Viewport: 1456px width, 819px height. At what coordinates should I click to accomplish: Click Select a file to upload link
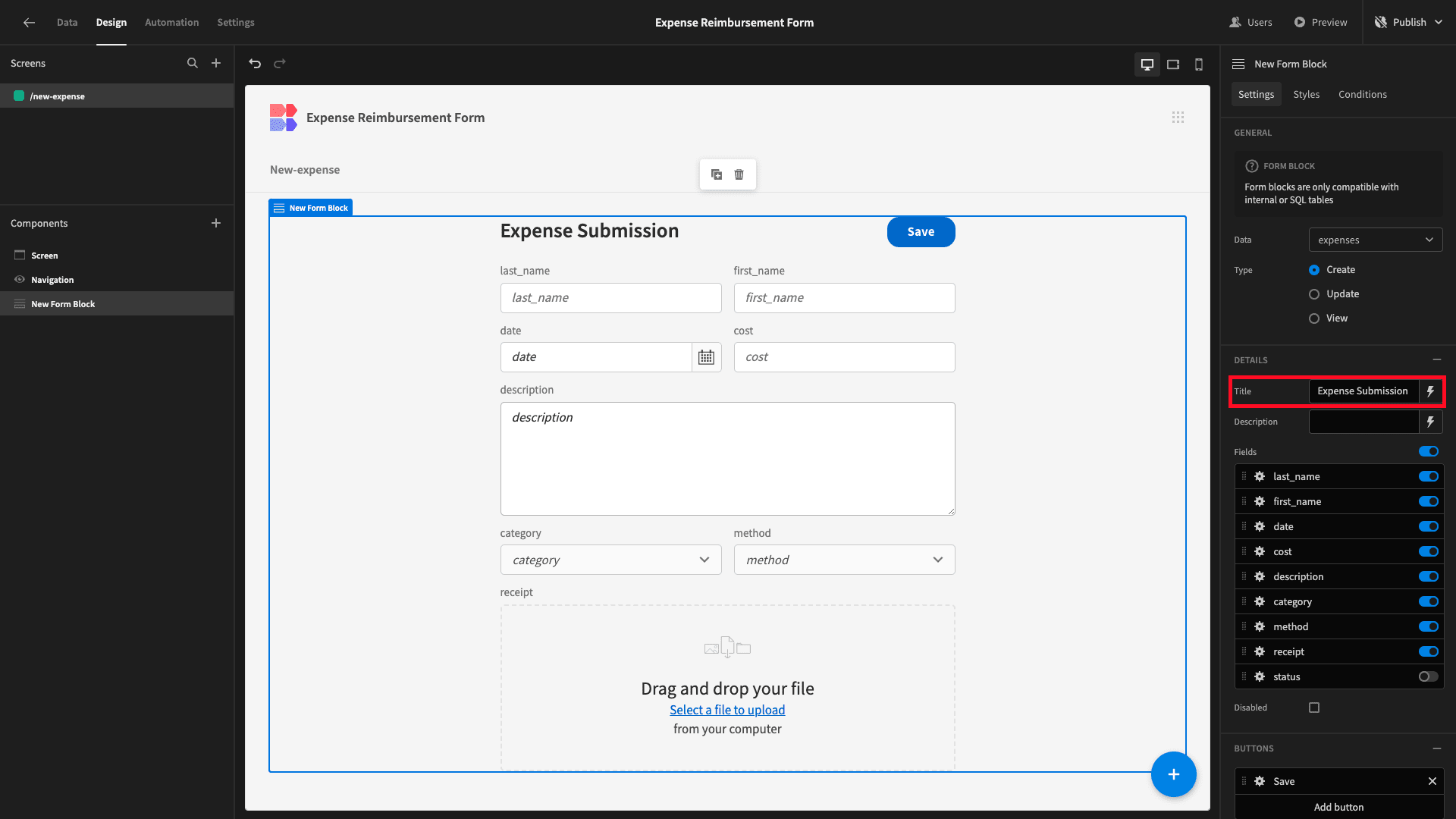pyautogui.click(x=727, y=710)
